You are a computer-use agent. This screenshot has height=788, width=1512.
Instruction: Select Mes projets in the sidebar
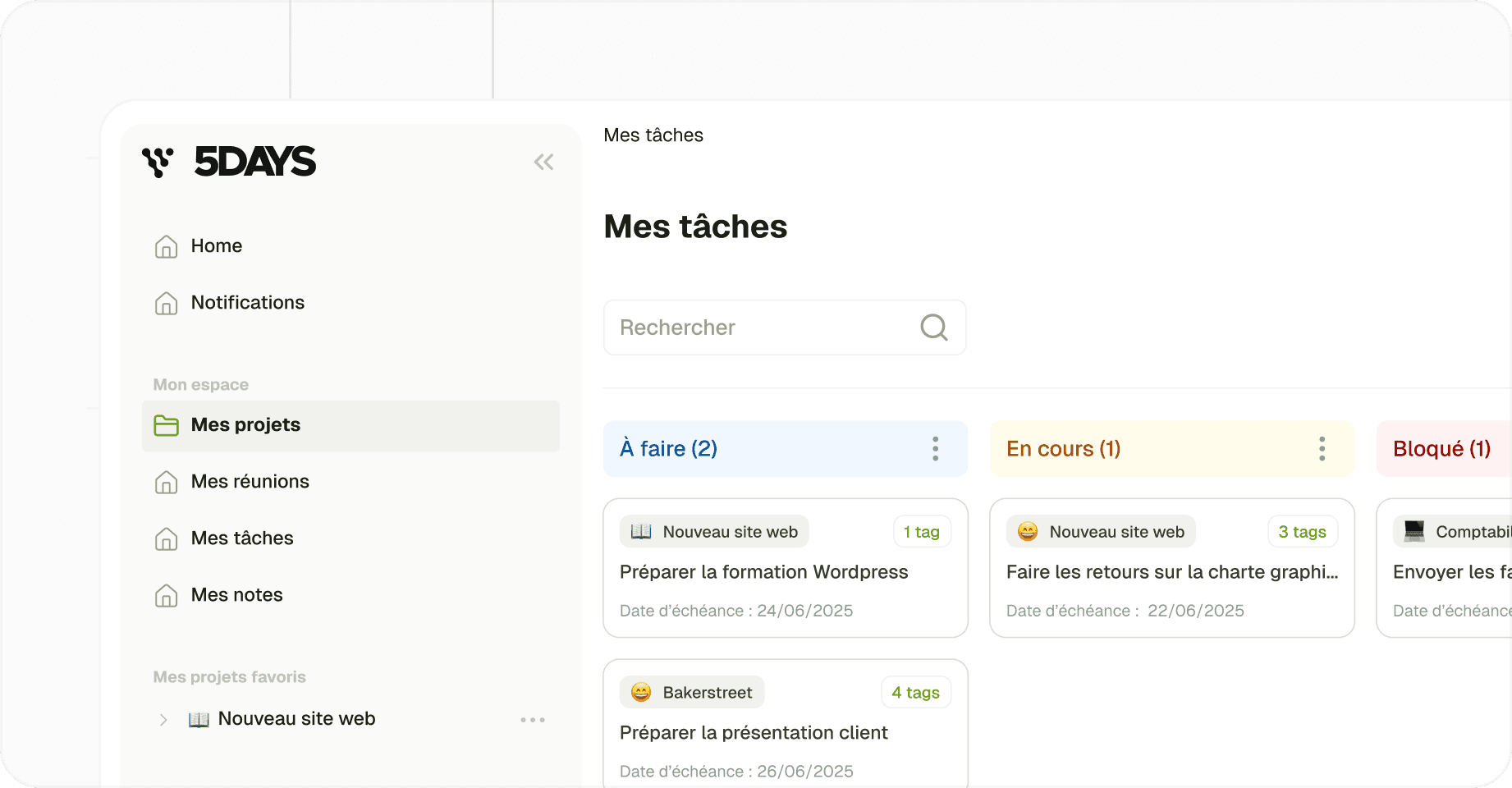coord(351,425)
